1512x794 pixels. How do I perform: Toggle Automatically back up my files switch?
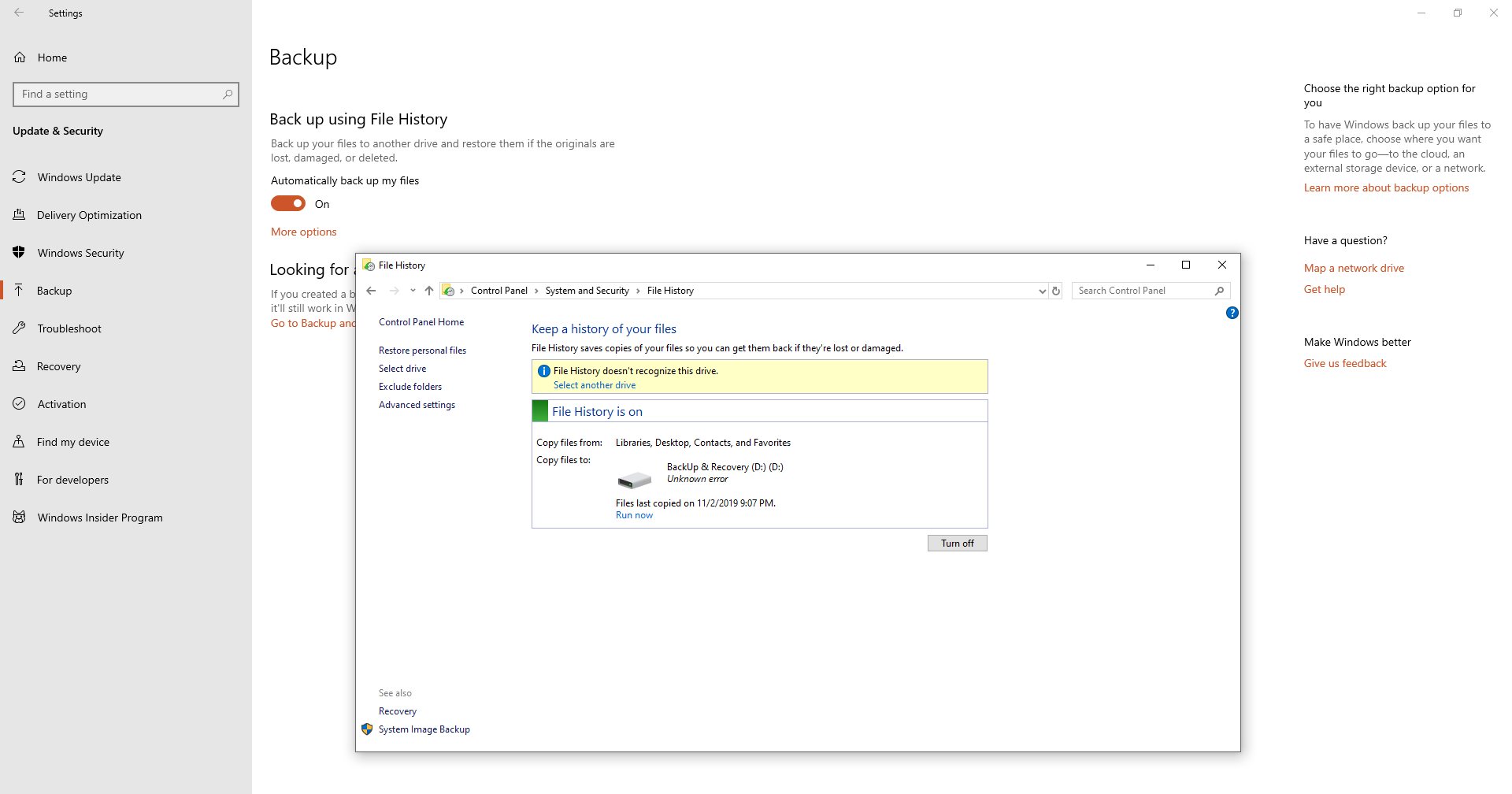pyautogui.click(x=288, y=204)
